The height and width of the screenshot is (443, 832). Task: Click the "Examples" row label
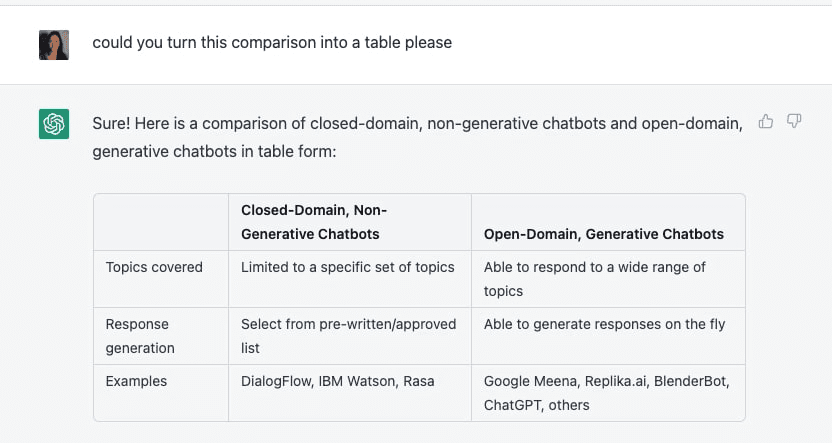[136, 381]
